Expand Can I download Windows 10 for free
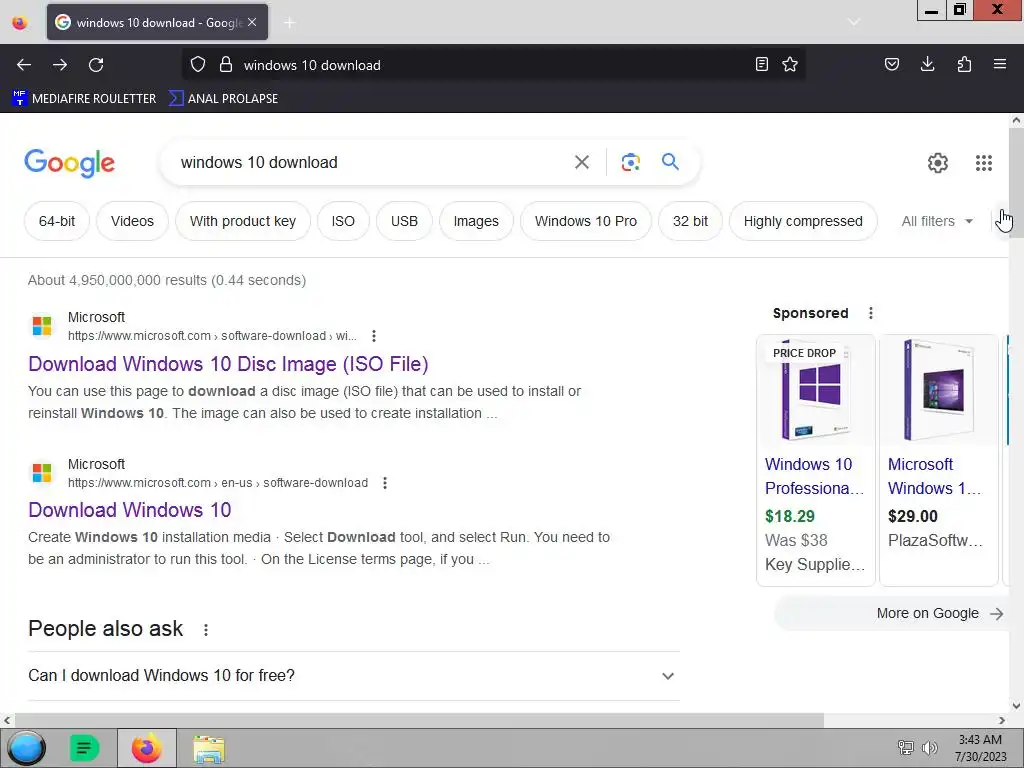The width and height of the screenshot is (1024, 768). point(353,676)
